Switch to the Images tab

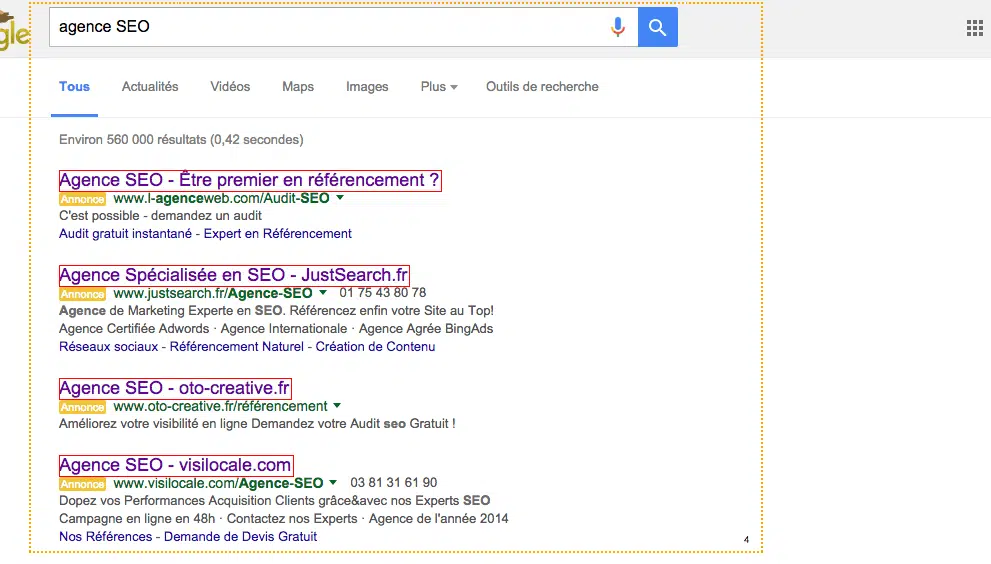coord(367,87)
